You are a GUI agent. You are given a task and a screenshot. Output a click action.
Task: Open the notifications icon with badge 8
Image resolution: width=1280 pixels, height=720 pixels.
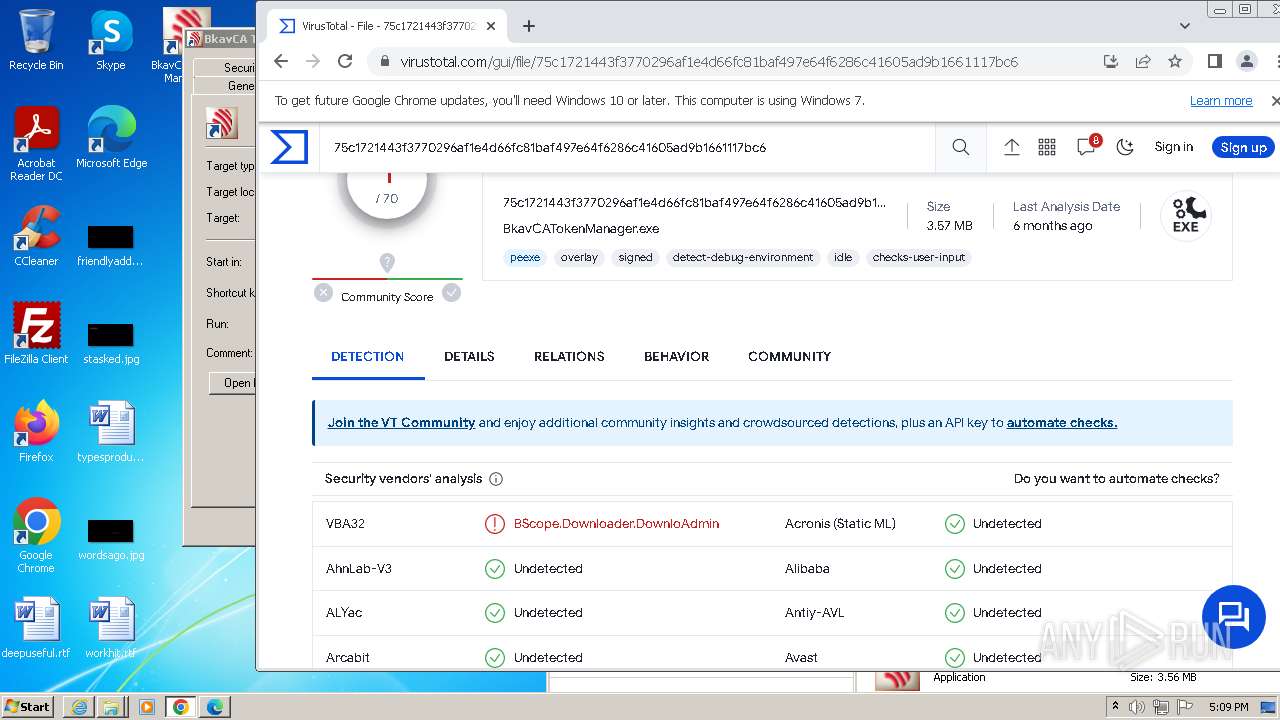1087,146
